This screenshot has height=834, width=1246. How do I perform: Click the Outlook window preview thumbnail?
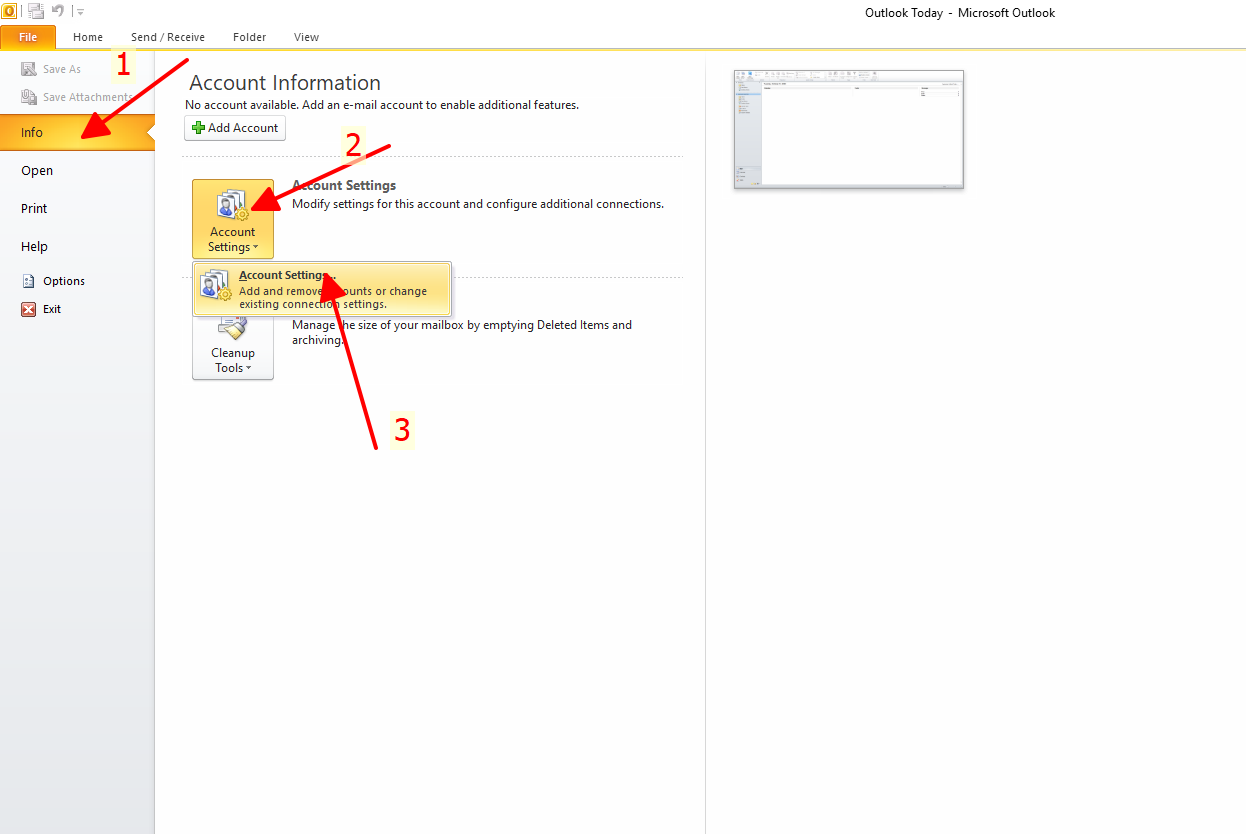point(849,129)
